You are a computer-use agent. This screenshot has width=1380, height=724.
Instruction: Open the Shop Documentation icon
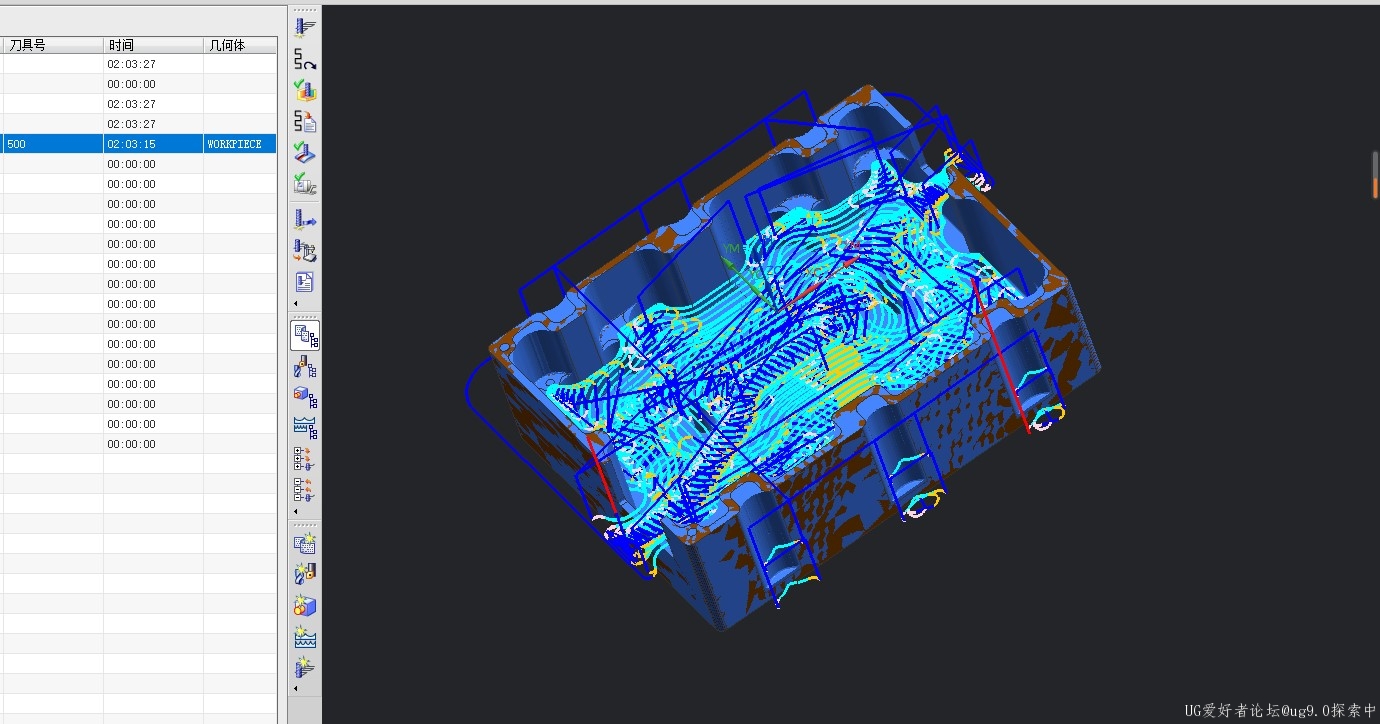pyautogui.click(x=305, y=281)
